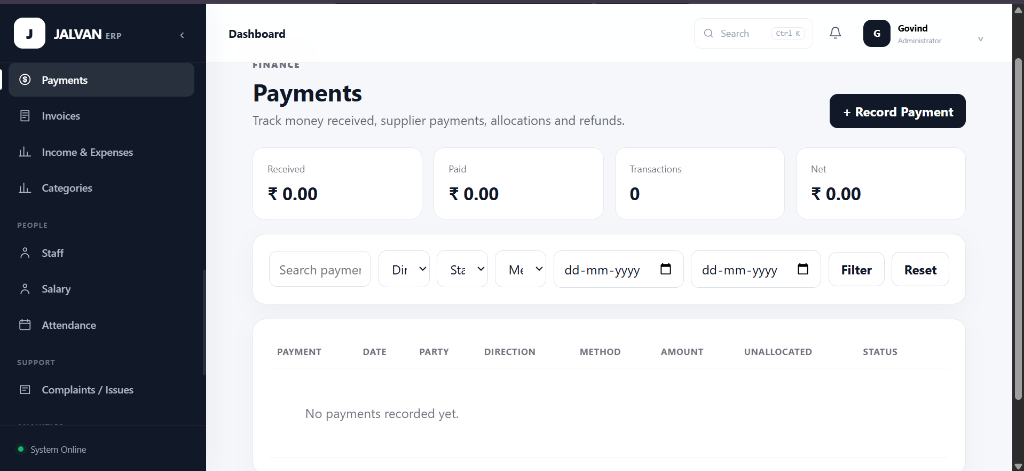
Task: Click the PAYMENT column header
Action: coord(299,351)
